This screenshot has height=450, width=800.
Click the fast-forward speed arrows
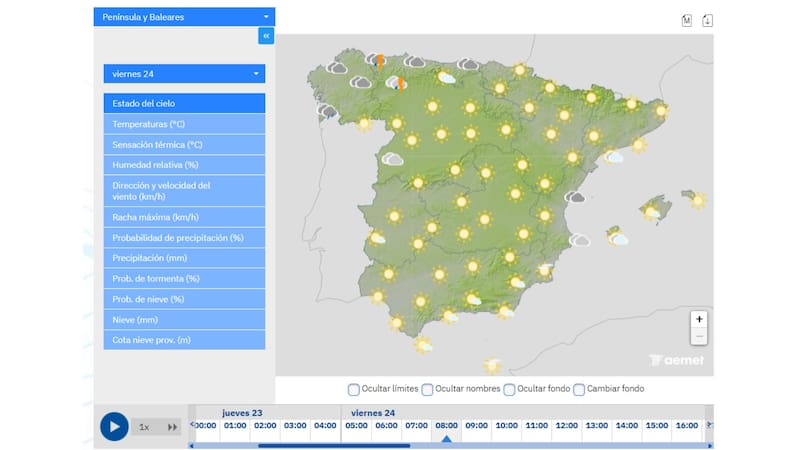[x=172, y=427]
